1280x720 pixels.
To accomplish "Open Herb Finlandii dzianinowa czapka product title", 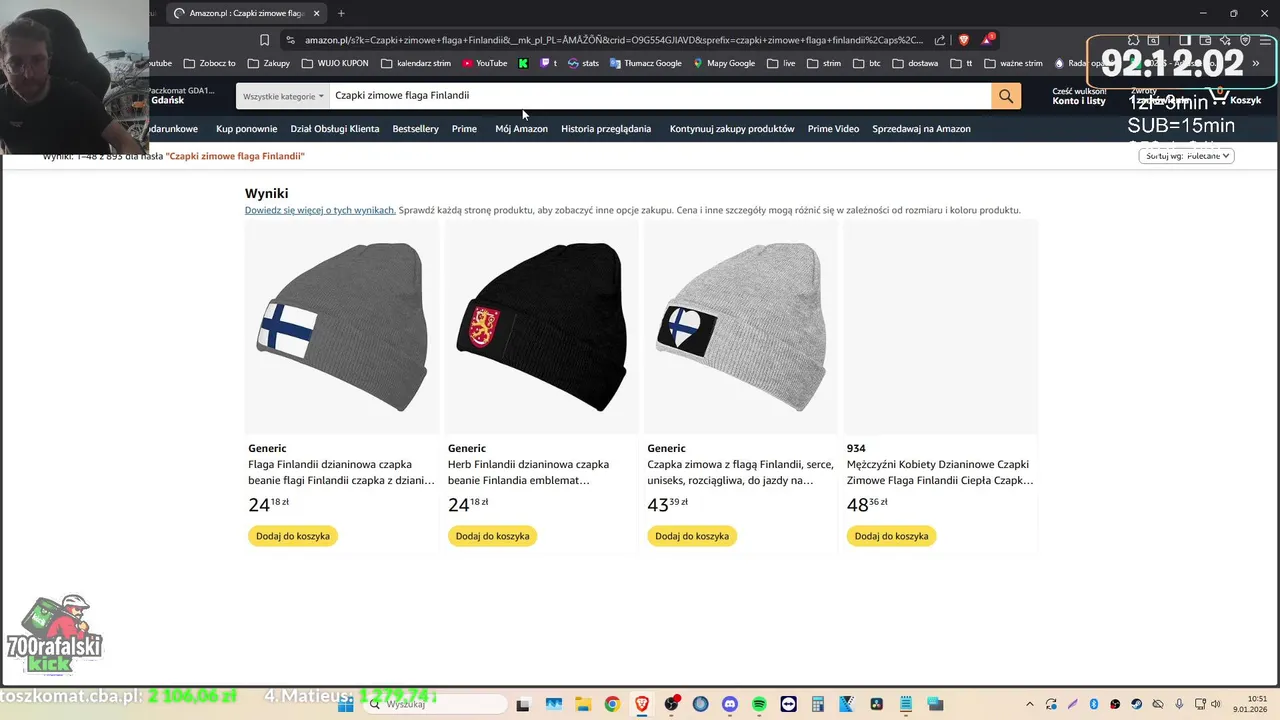I will tap(528, 472).
